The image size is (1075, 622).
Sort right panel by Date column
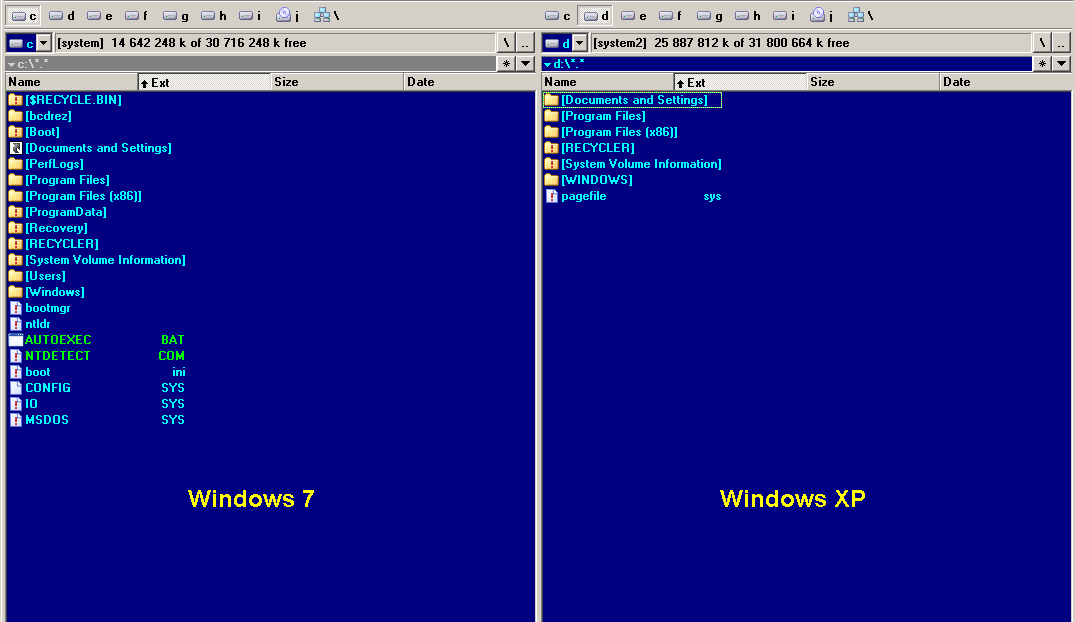click(1005, 82)
